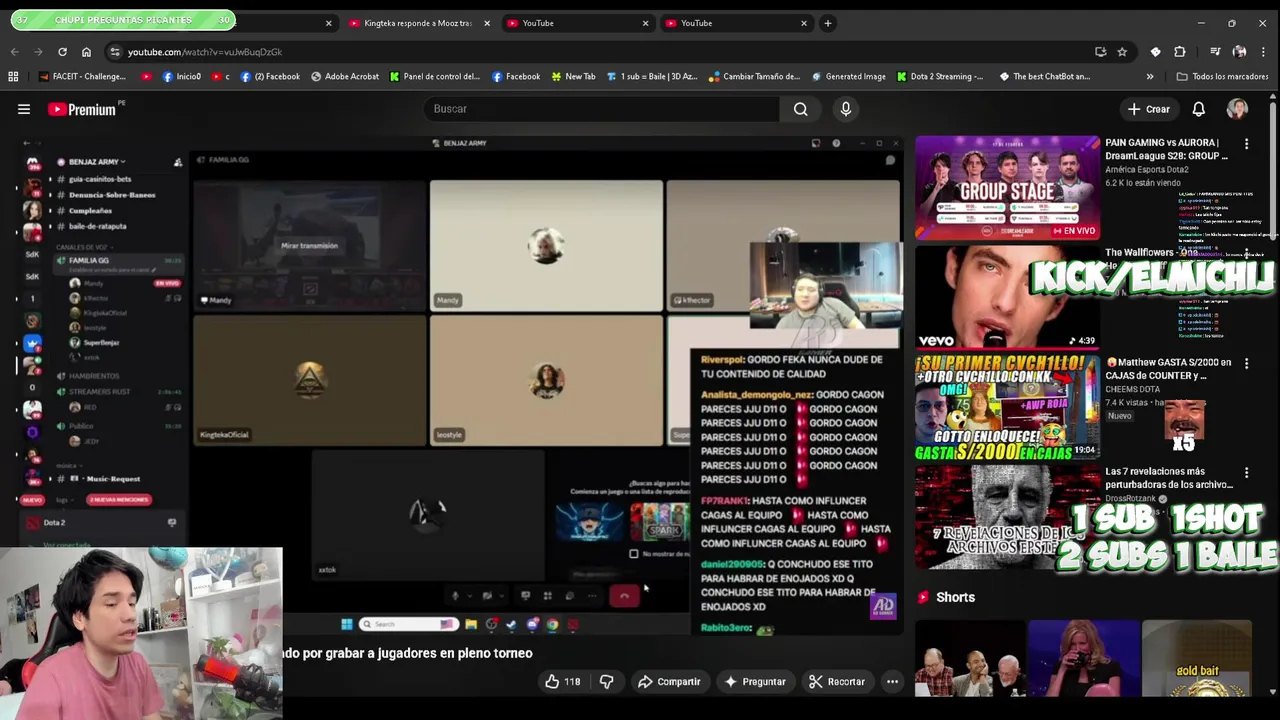Viewport: 1280px width, 720px height.
Task: Open the YouTube account avatar menu
Action: coord(1238,109)
